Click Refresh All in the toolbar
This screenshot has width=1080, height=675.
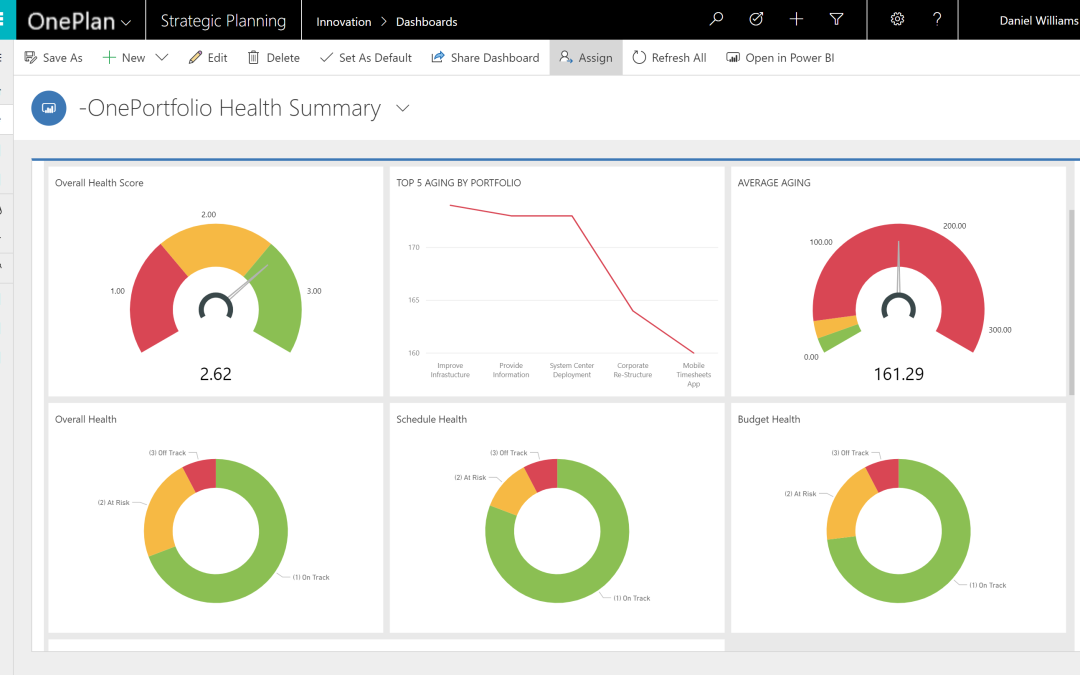pos(669,58)
